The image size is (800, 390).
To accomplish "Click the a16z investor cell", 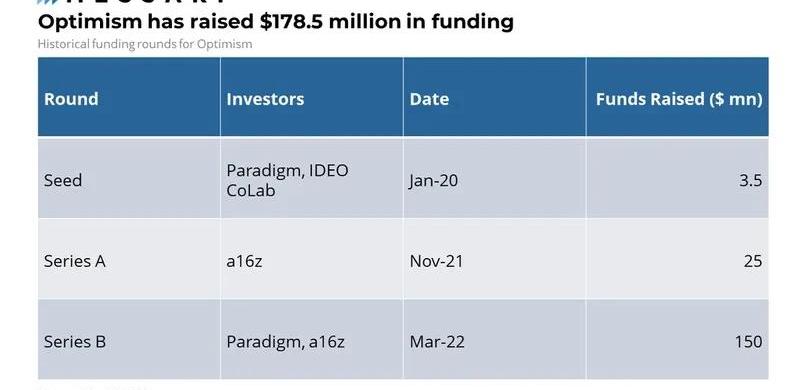I will click(312, 259).
